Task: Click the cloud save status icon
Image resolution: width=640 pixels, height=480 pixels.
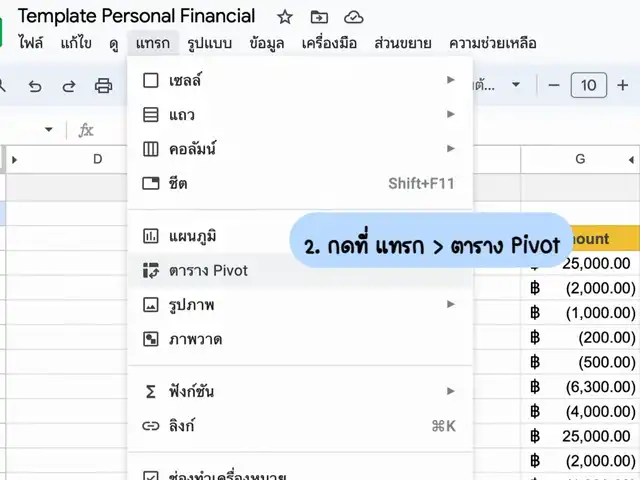Action: coord(353,17)
